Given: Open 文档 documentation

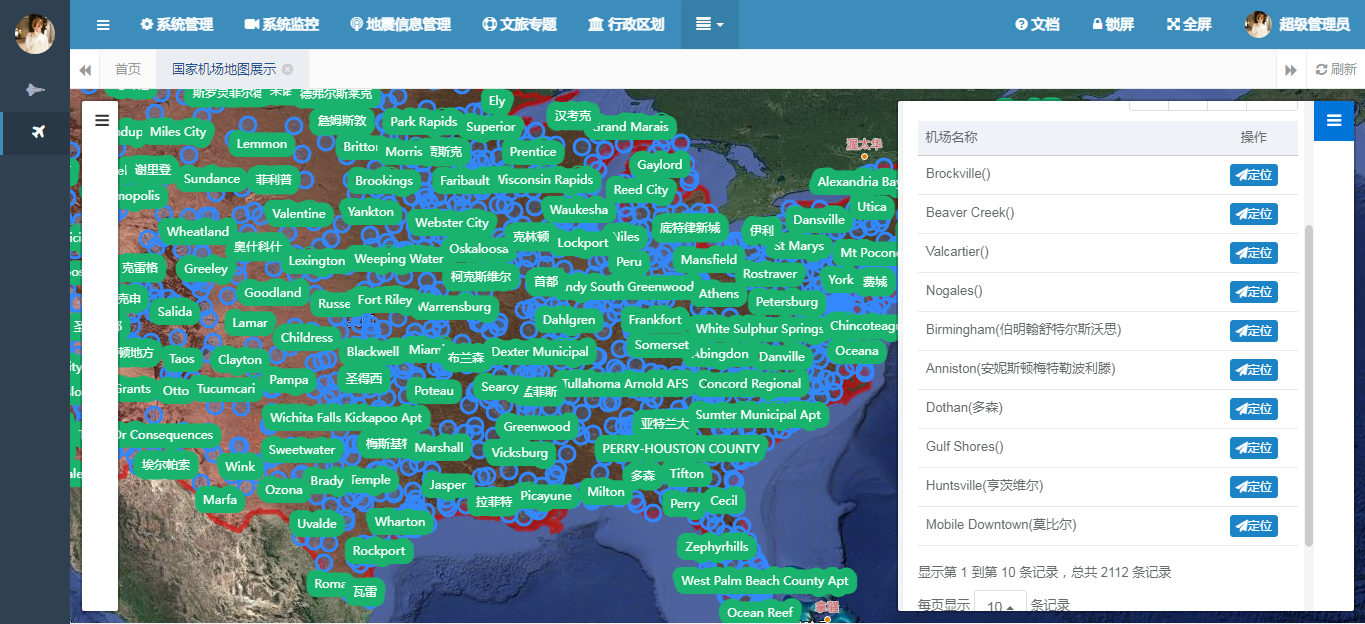Looking at the screenshot, I should click(x=1037, y=24).
